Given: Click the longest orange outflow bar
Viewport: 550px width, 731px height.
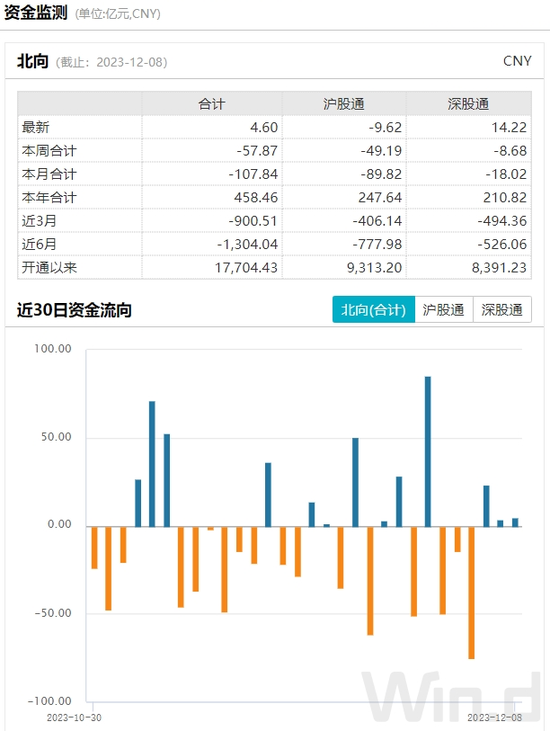Looking at the screenshot, I should point(471,593).
